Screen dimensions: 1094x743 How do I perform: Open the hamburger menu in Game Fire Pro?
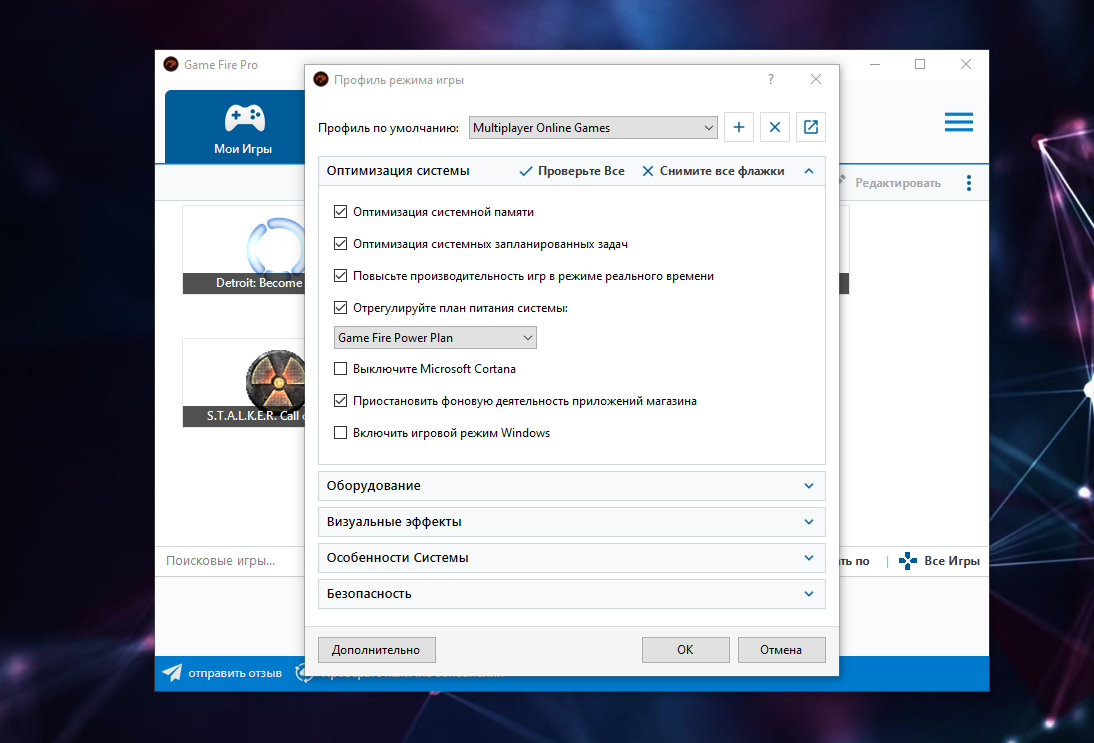point(959,122)
